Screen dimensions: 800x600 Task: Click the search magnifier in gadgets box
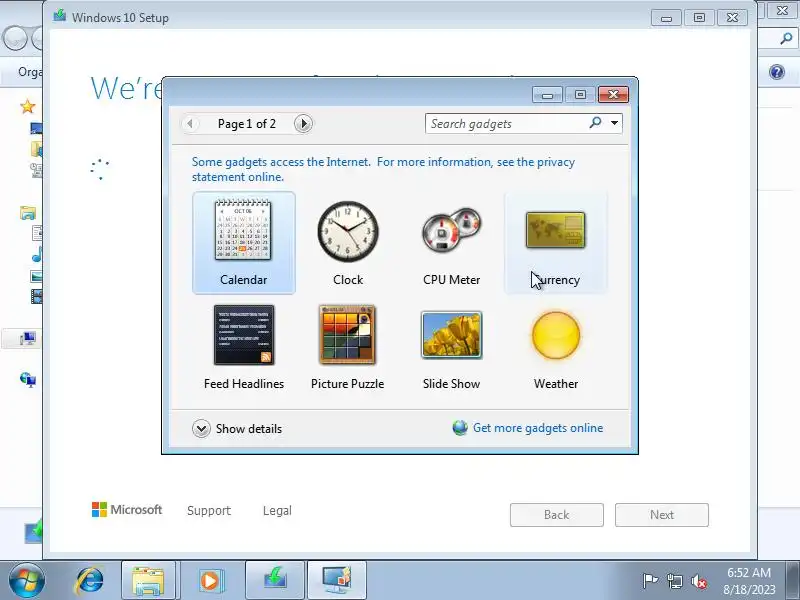(x=595, y=123)
